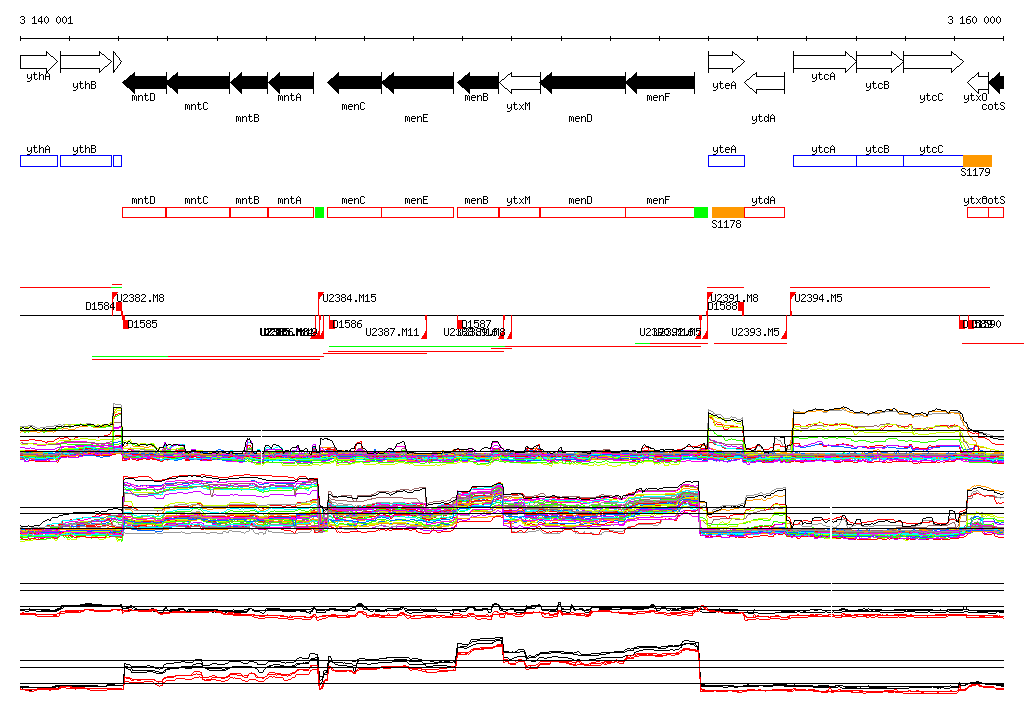Select the U2391.M8 marker label
The image size is (1024, 714).
734,299
